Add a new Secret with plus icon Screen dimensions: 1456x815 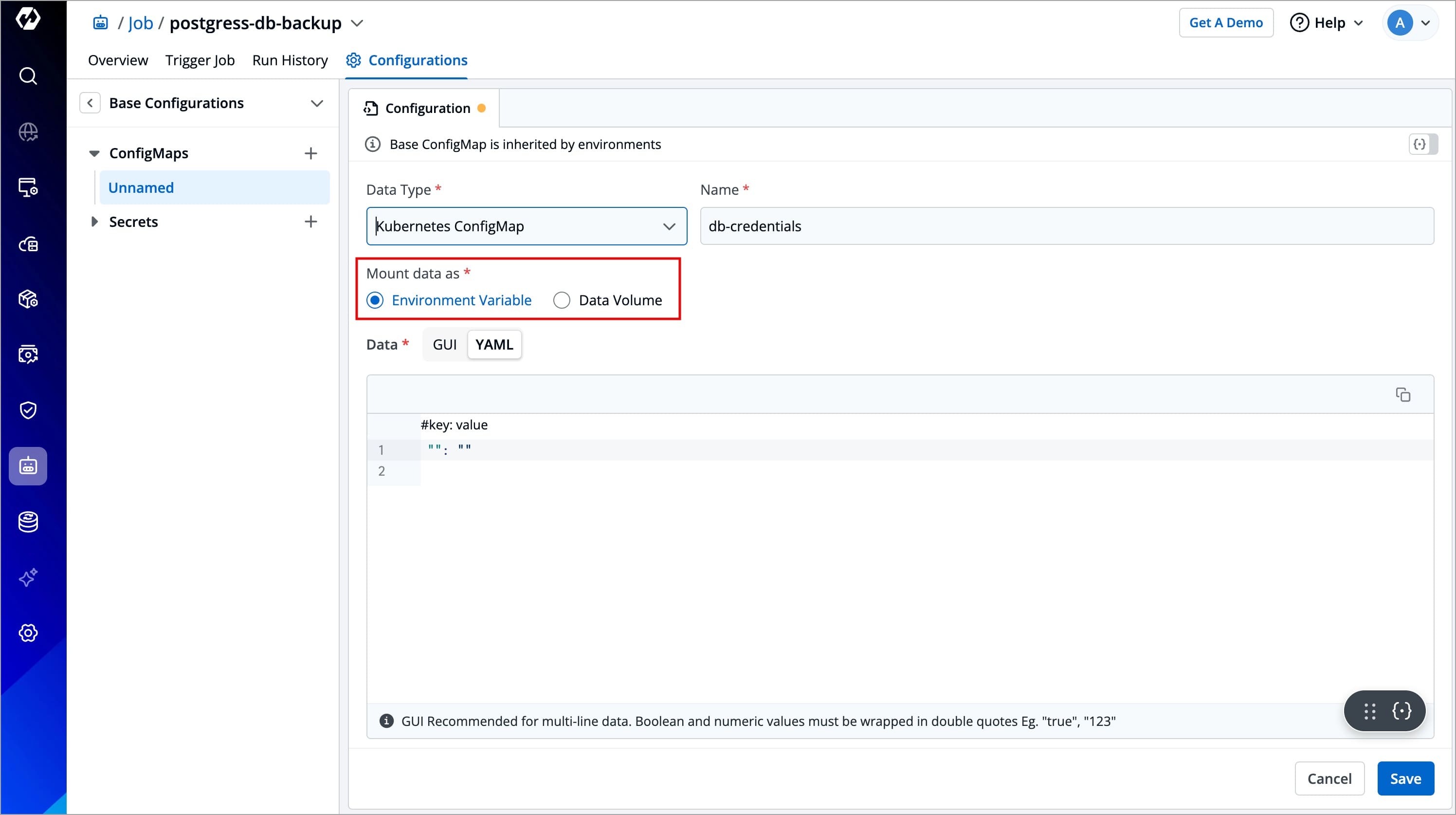click(x=310, y=222)
